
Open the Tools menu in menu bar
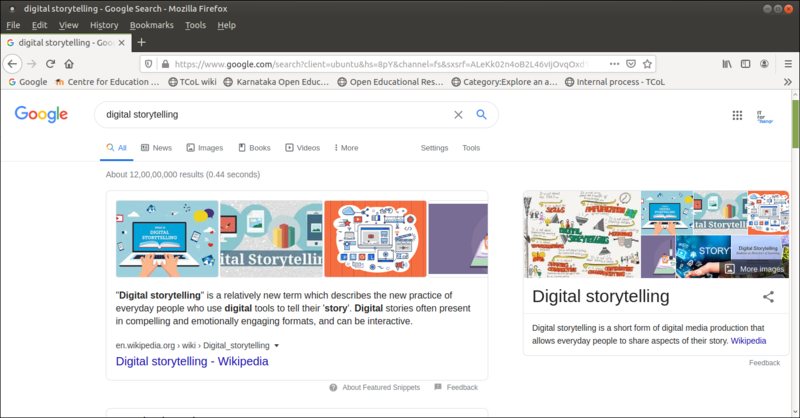[x=195, y=25]
